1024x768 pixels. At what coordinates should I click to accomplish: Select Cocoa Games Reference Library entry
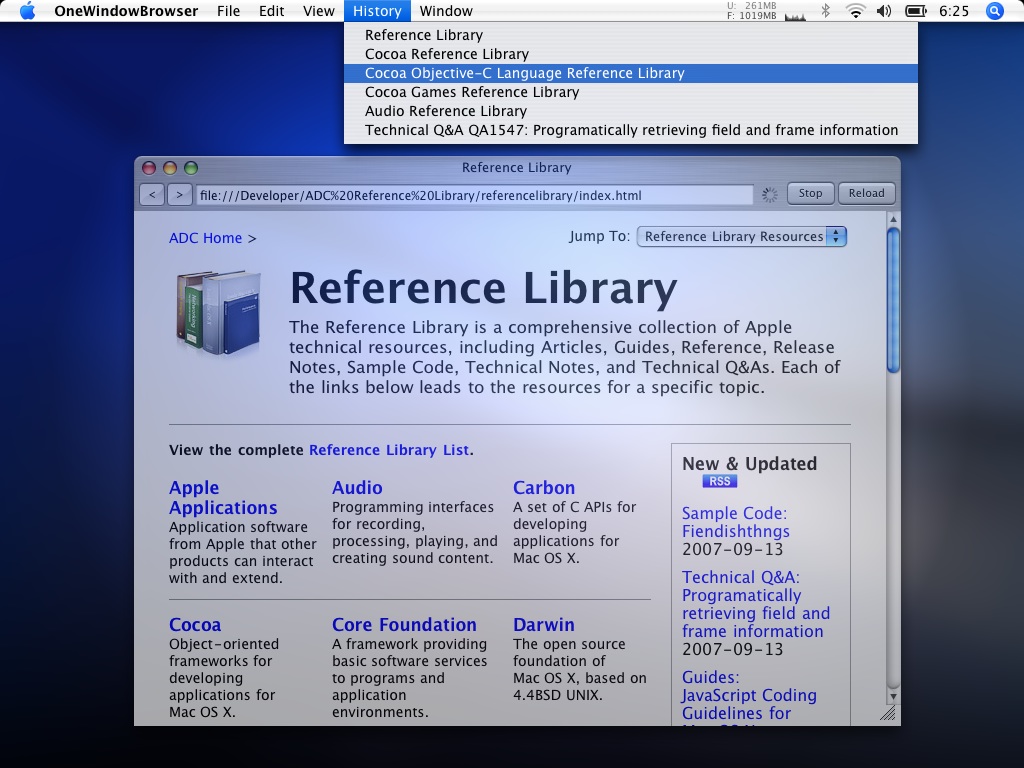(631, 92)
